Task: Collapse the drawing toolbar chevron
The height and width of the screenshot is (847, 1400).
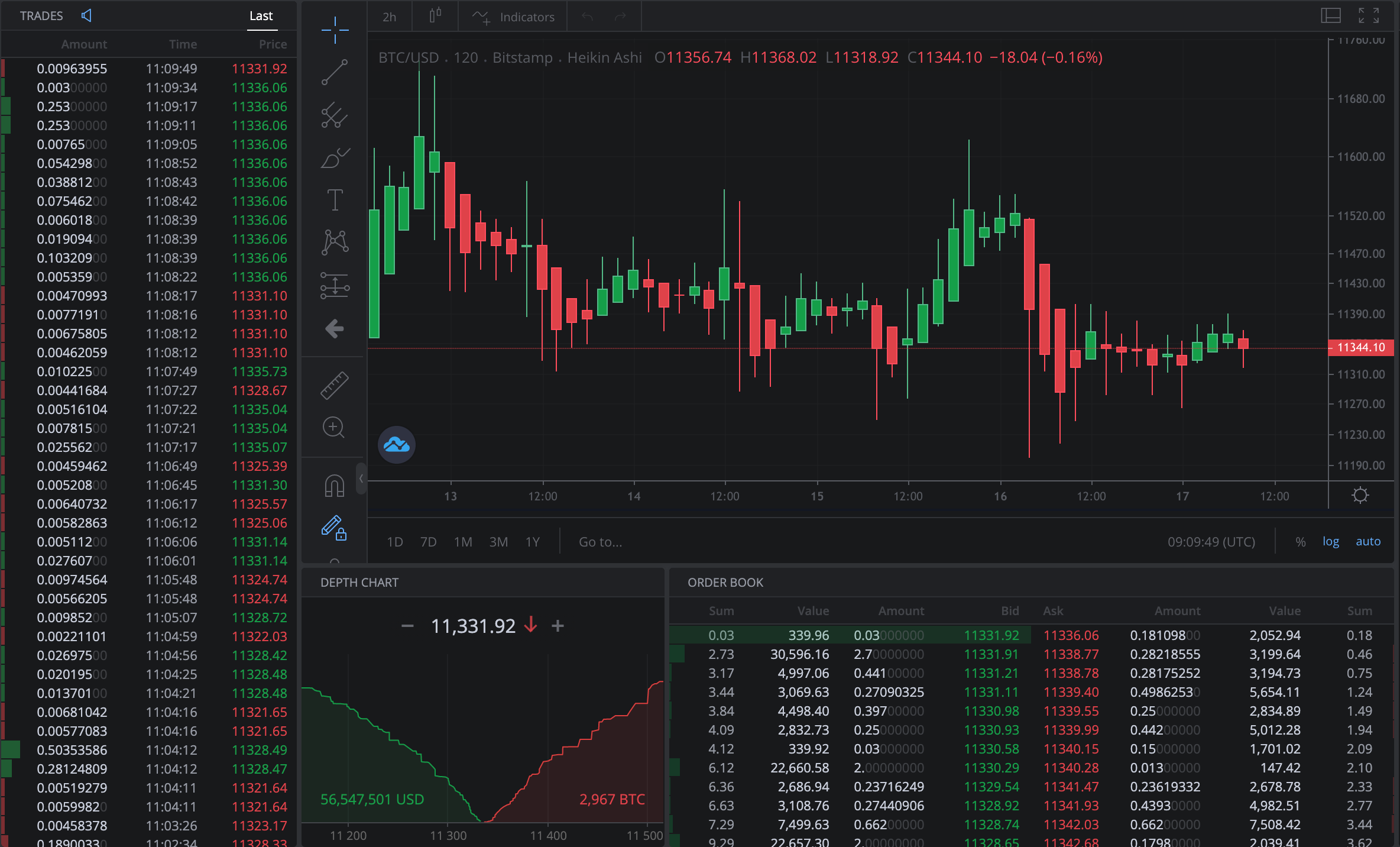Action: pos(361,479)
